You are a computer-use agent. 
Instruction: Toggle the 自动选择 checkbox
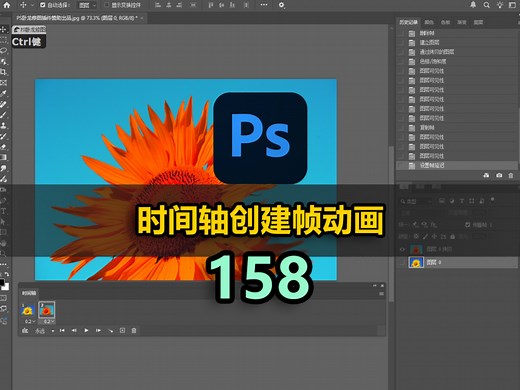[x=42, y=5]
